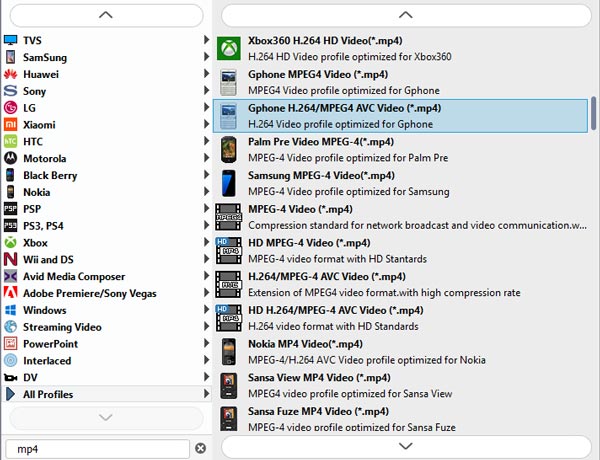Click the profile list scrollbar thumb
This screenshot has height=460, width=600.
coord(593,113)
